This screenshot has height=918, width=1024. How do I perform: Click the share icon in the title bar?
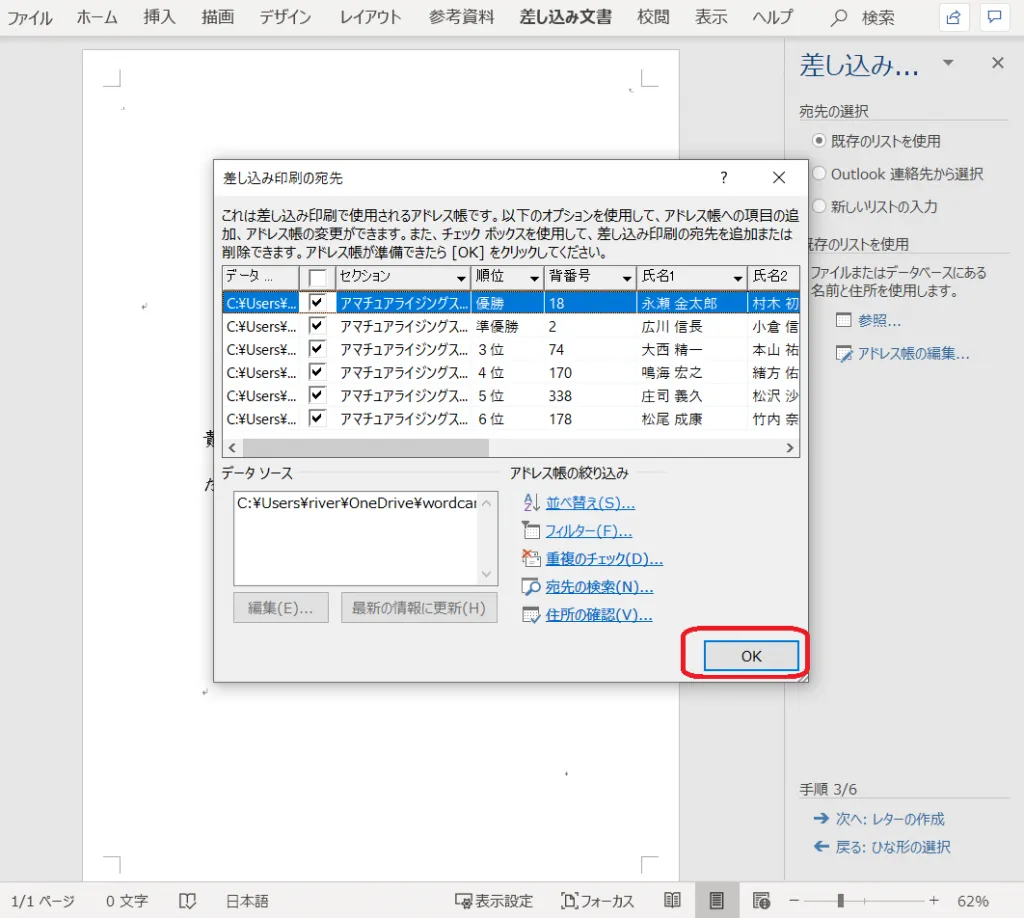click(954, 17)
